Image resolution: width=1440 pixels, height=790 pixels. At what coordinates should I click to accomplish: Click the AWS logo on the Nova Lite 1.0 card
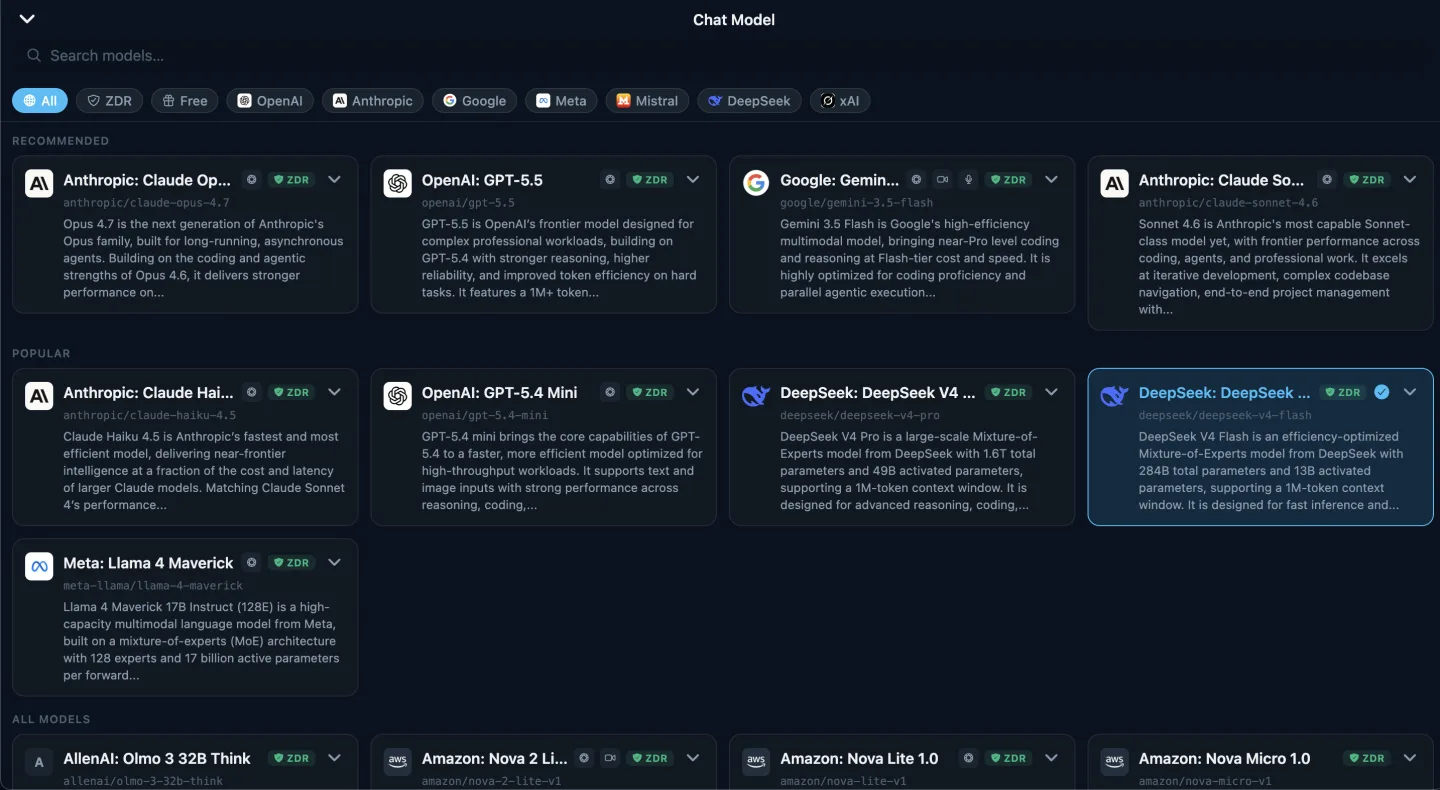[x=756, y=762]
